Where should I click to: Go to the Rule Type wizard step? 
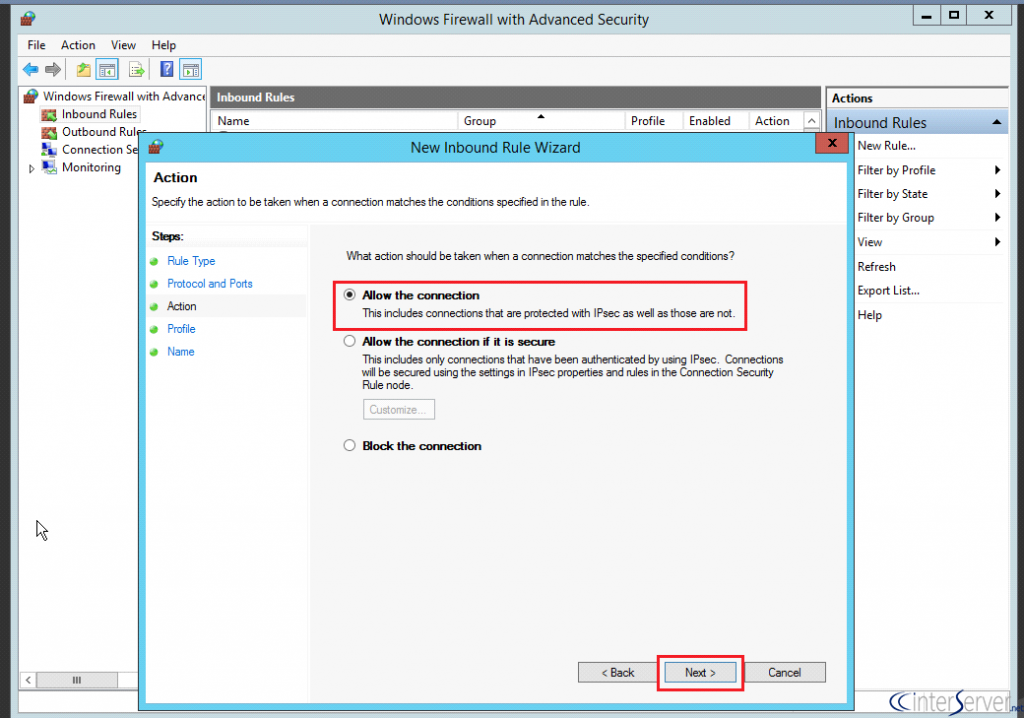[x=191, y=261]
